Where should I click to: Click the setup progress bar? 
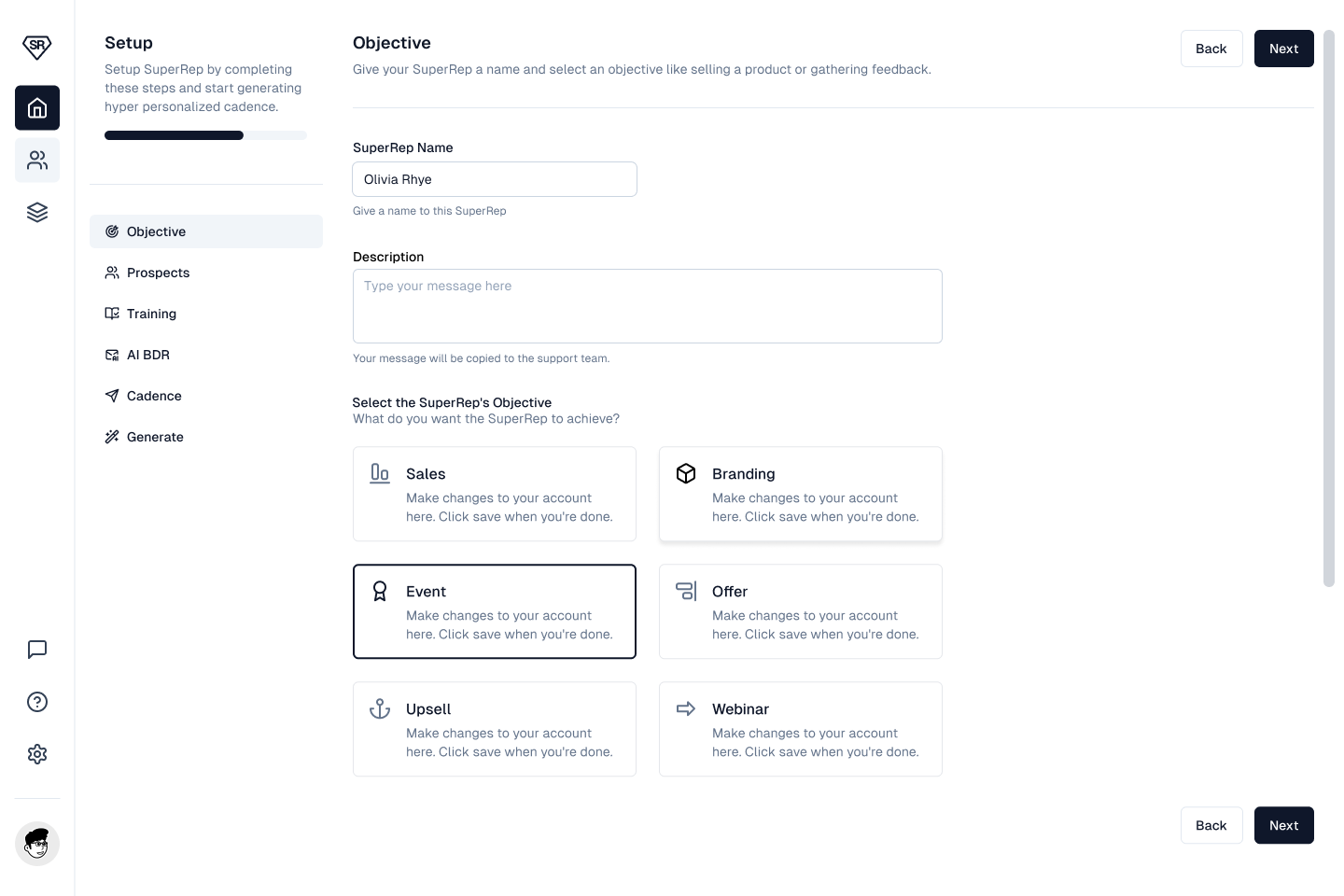pos(205,135)
